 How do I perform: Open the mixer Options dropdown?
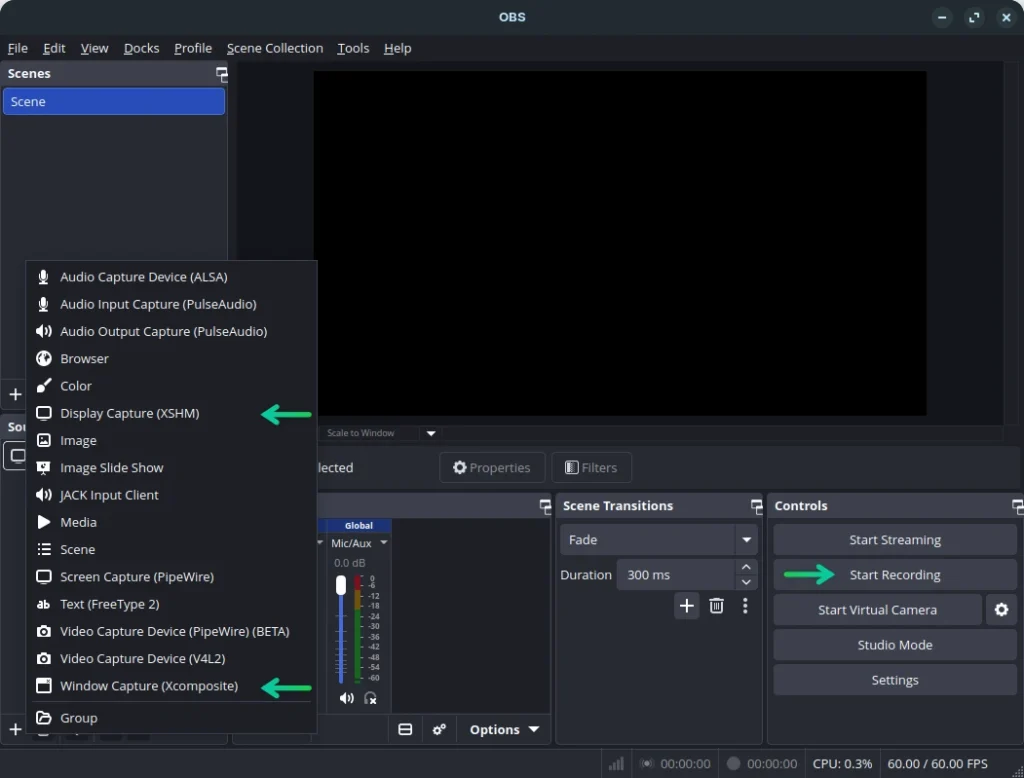pos(504,730)
